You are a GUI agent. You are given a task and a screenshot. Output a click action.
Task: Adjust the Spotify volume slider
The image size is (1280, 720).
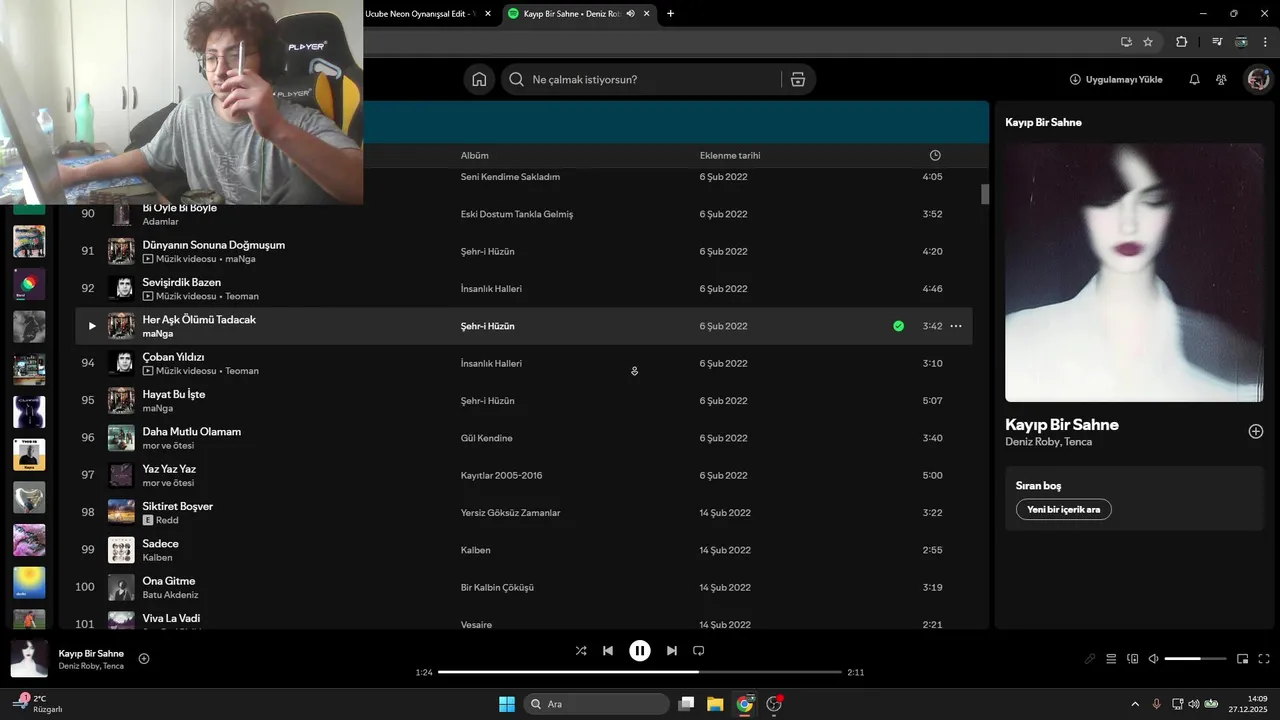(1195, 659)
